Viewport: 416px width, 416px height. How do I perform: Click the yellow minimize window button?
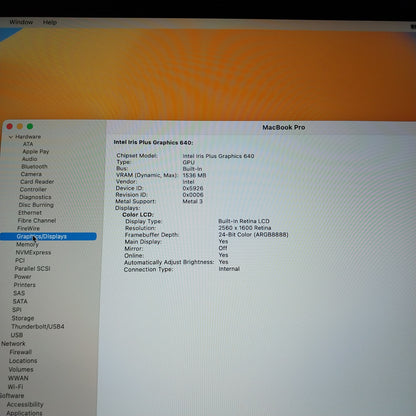pyautogui.click(x=20, y=126)
